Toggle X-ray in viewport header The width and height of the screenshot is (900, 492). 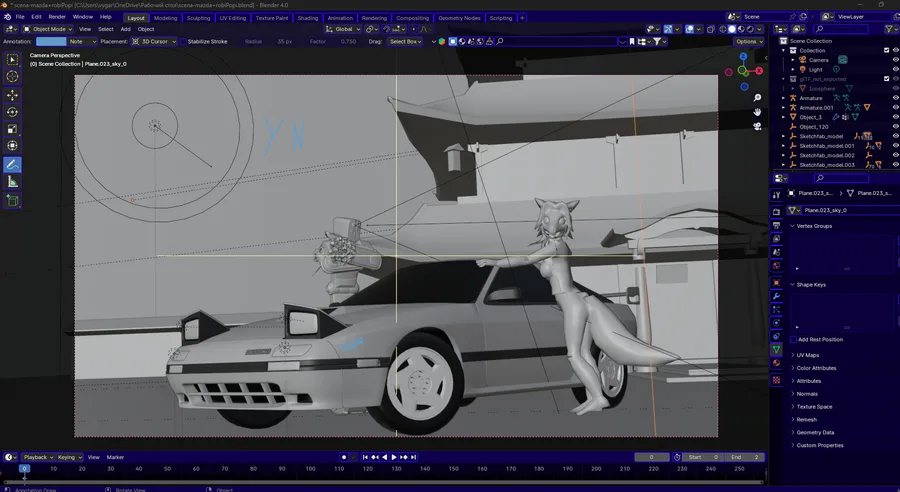click(711, 29)
